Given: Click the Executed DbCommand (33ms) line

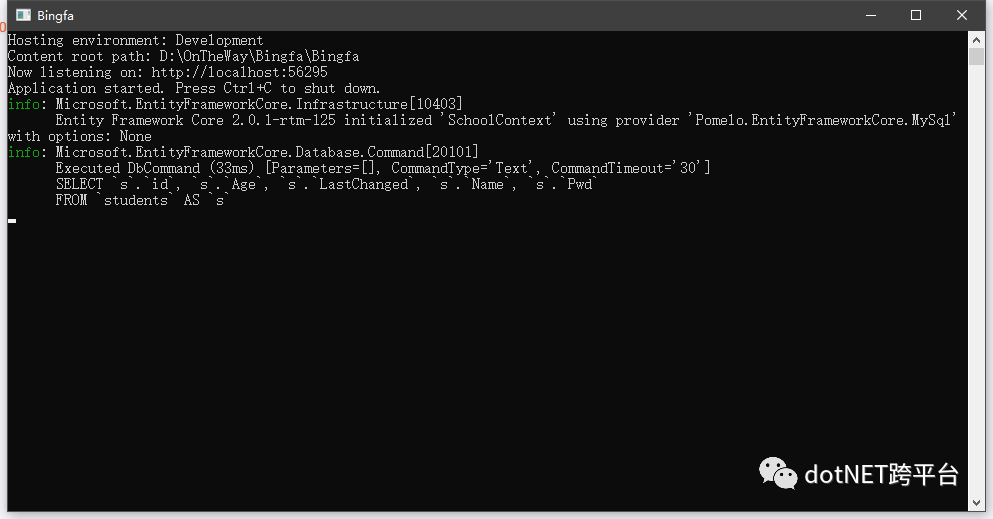Looking at the screenshot, I should (x=383, y=168).
